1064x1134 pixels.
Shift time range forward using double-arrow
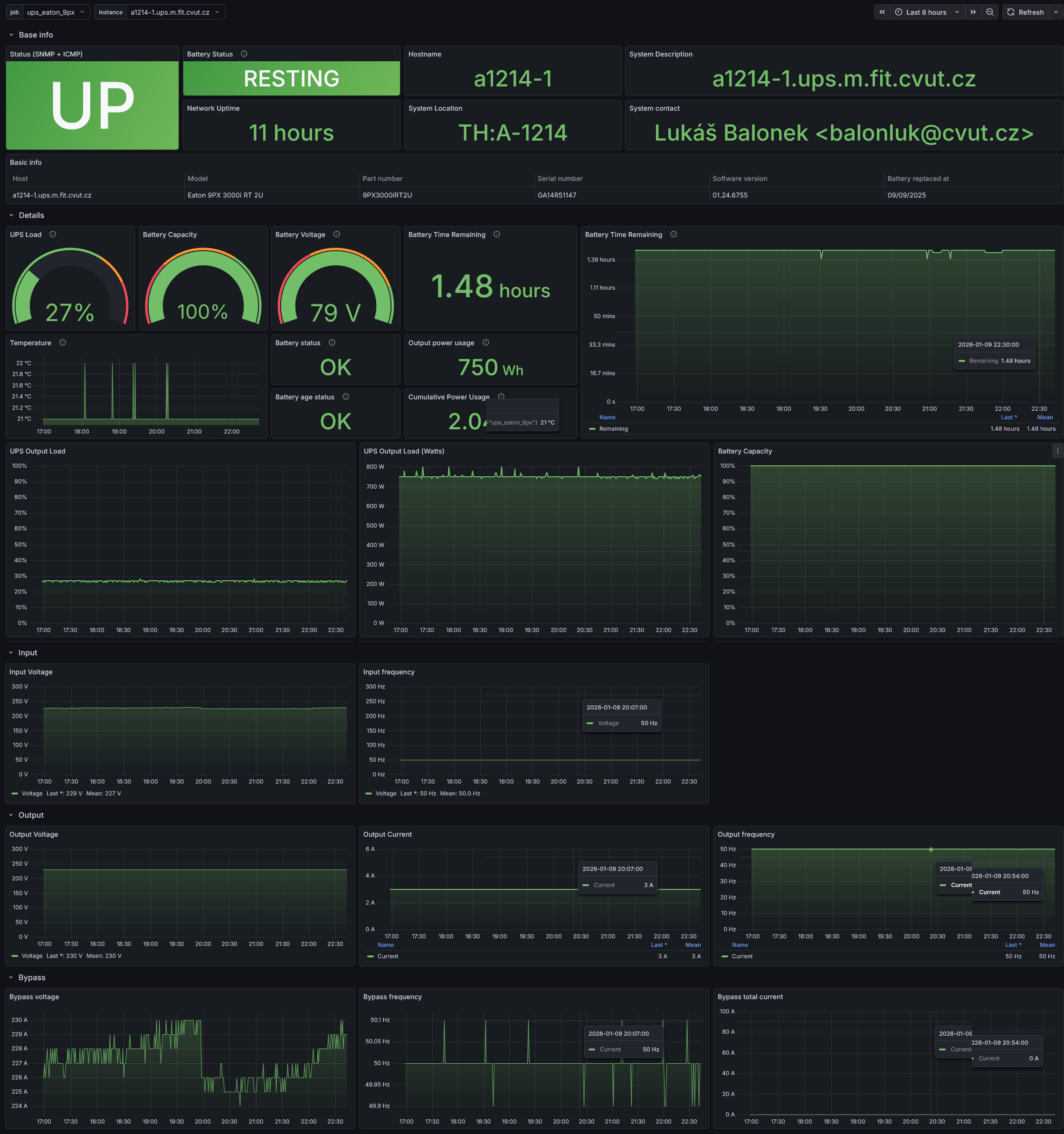[x=973, y=12]
